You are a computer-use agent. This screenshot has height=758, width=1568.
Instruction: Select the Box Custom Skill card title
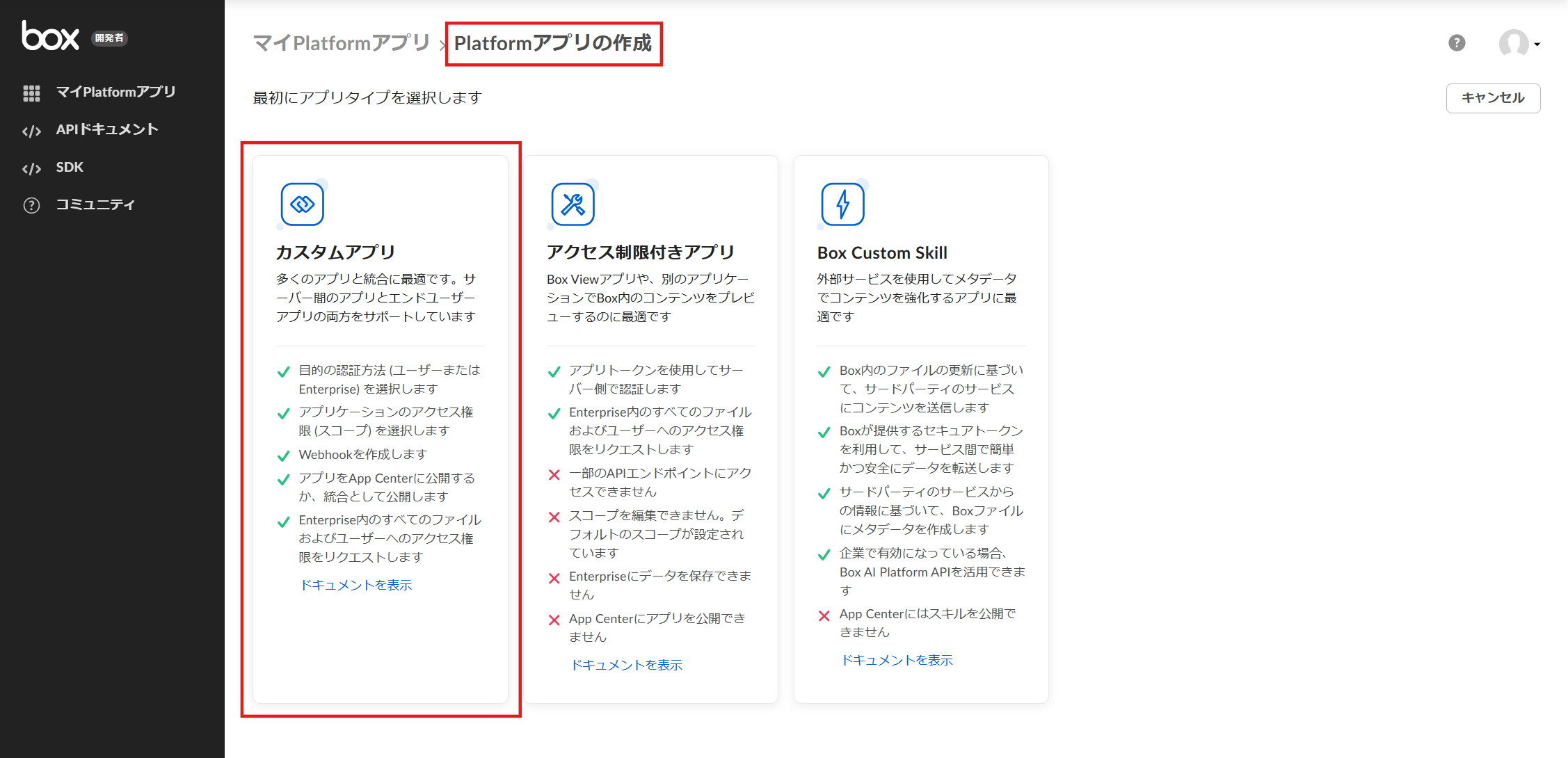click(882, 252)
